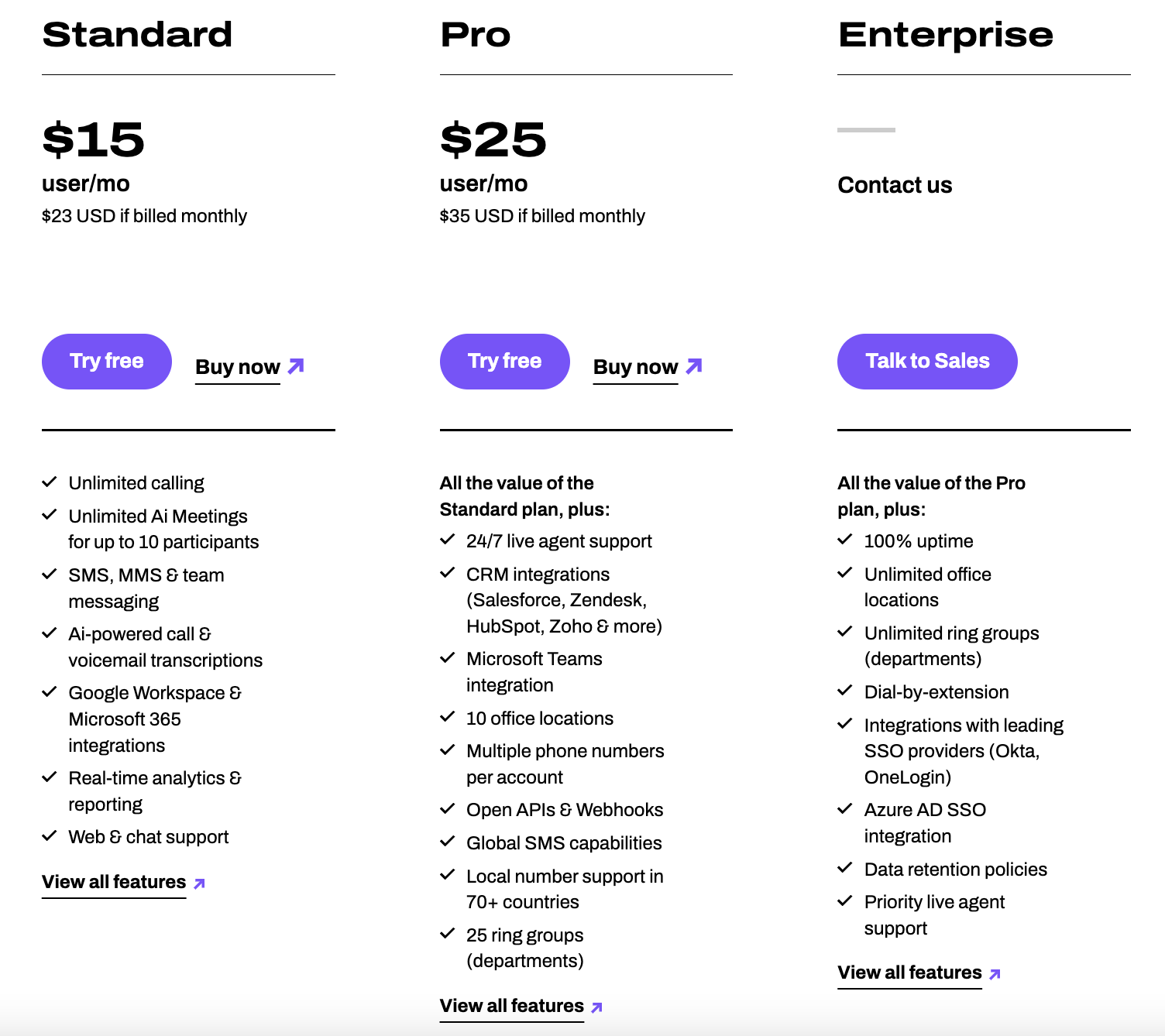Screen dimensions: 1165x1036
Task: Click checkmark icon beside Unlimited calling
Action: click(50, 482)
